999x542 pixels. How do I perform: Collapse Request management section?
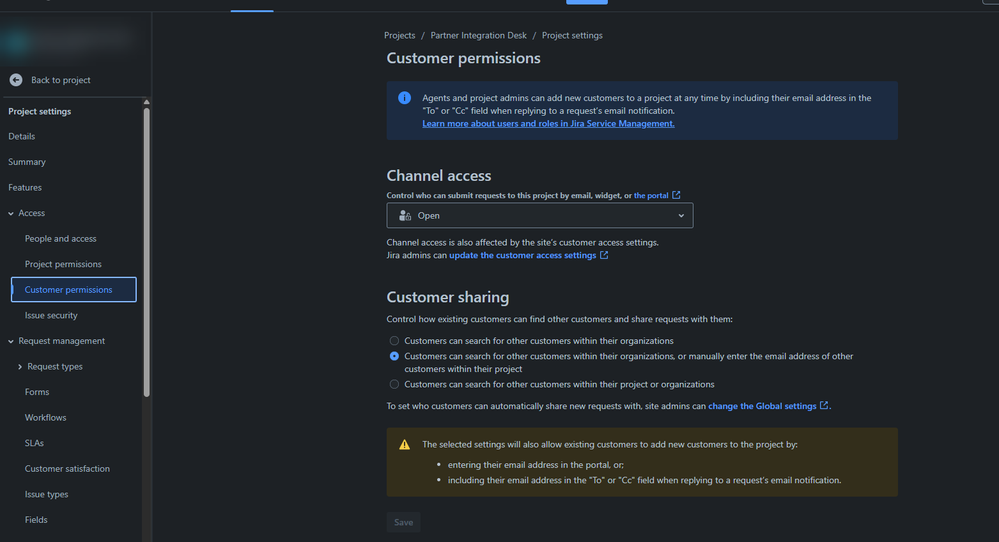click(11, 341)
